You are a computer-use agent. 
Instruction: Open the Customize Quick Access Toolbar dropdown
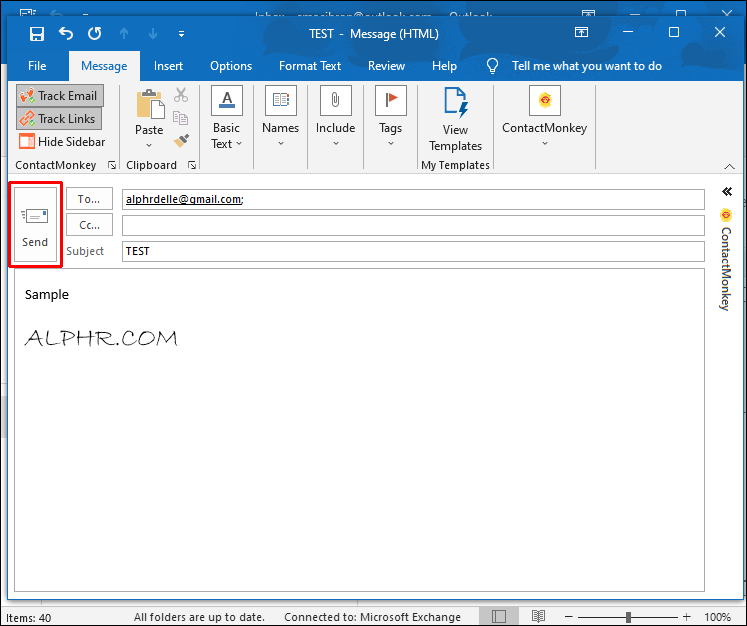tap(182, 34)
